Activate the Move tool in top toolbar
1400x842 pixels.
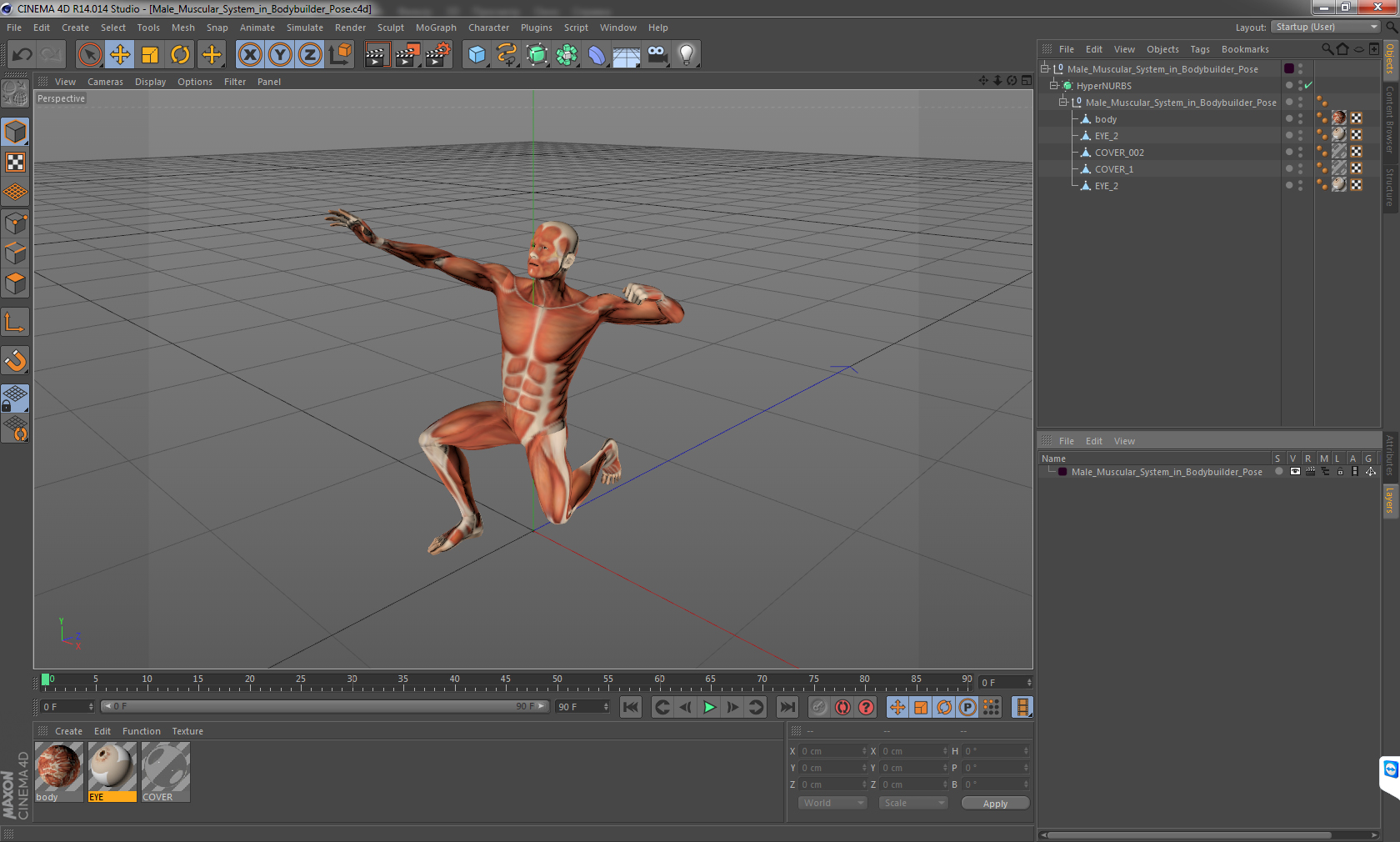120,55
